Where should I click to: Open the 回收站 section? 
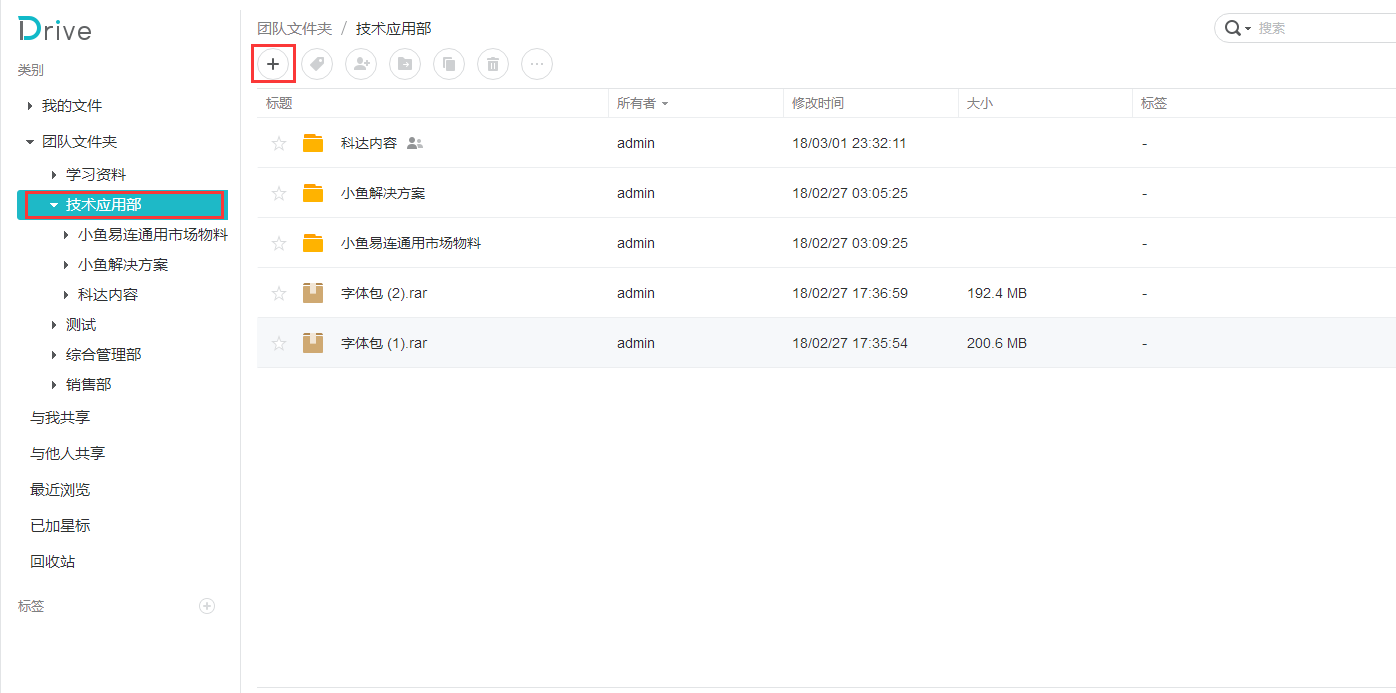click(x=53, y=562)
